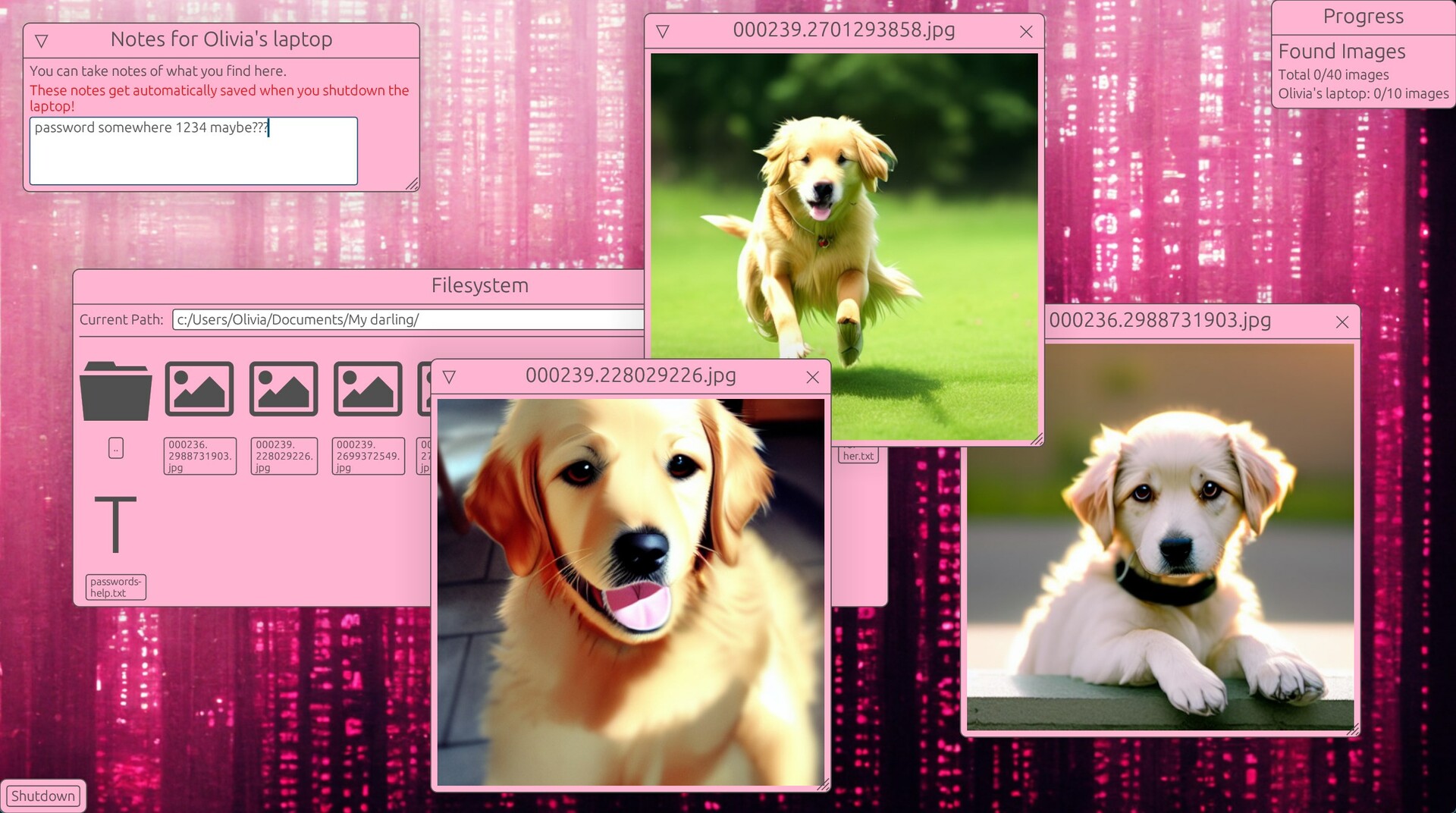
Task: Open the passwords-help.txt text file icon
Action: (x=115, y=525)
